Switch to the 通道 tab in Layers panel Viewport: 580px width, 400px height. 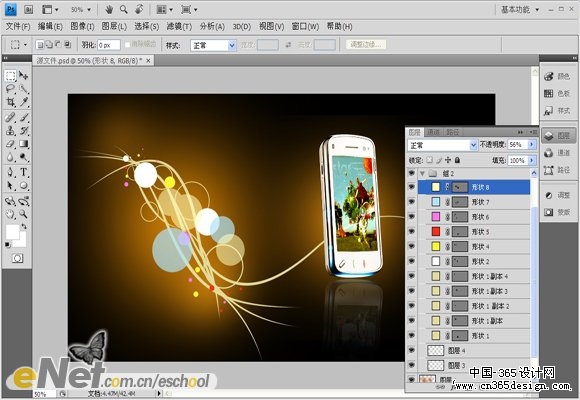click(x=433, y=132)
